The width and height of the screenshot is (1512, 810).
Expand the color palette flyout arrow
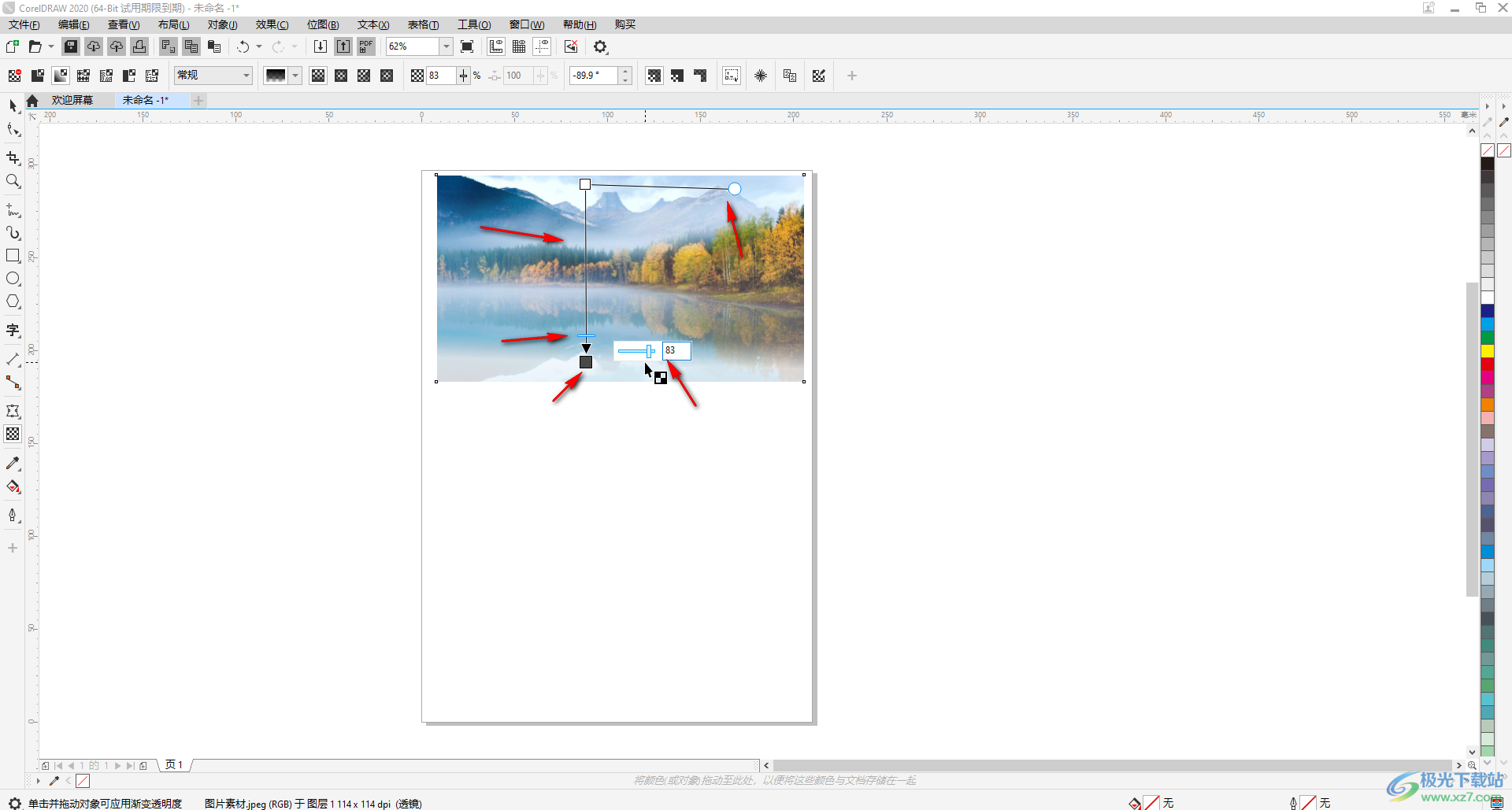(x=1487, y=105)
